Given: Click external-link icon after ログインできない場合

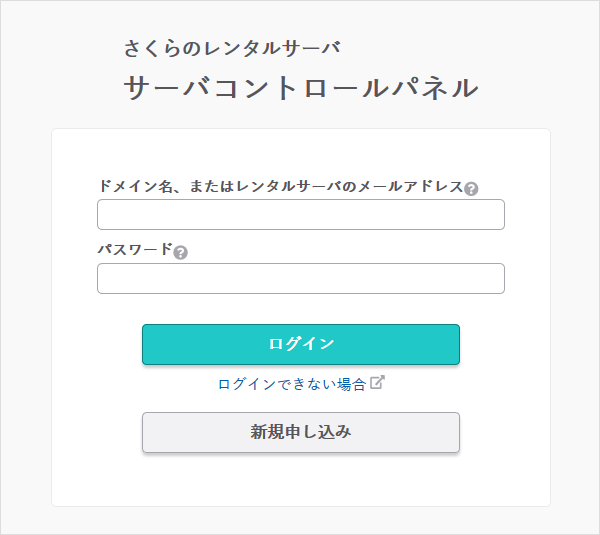Looking at the screenshot, I should coord(377,382).
